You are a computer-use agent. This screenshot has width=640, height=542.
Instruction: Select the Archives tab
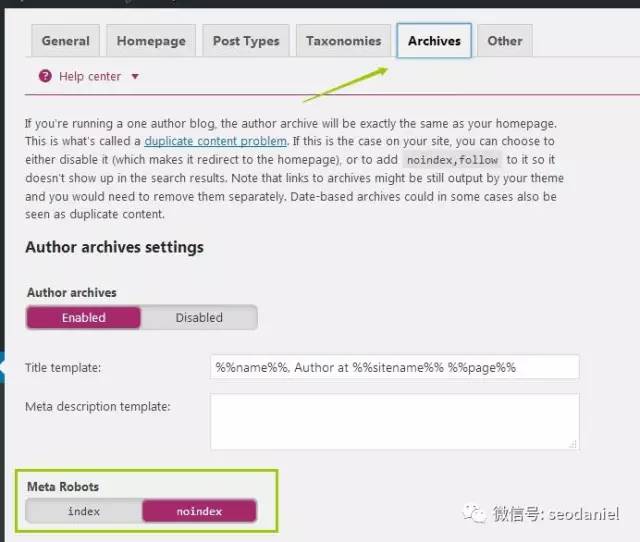coord(434,41)
